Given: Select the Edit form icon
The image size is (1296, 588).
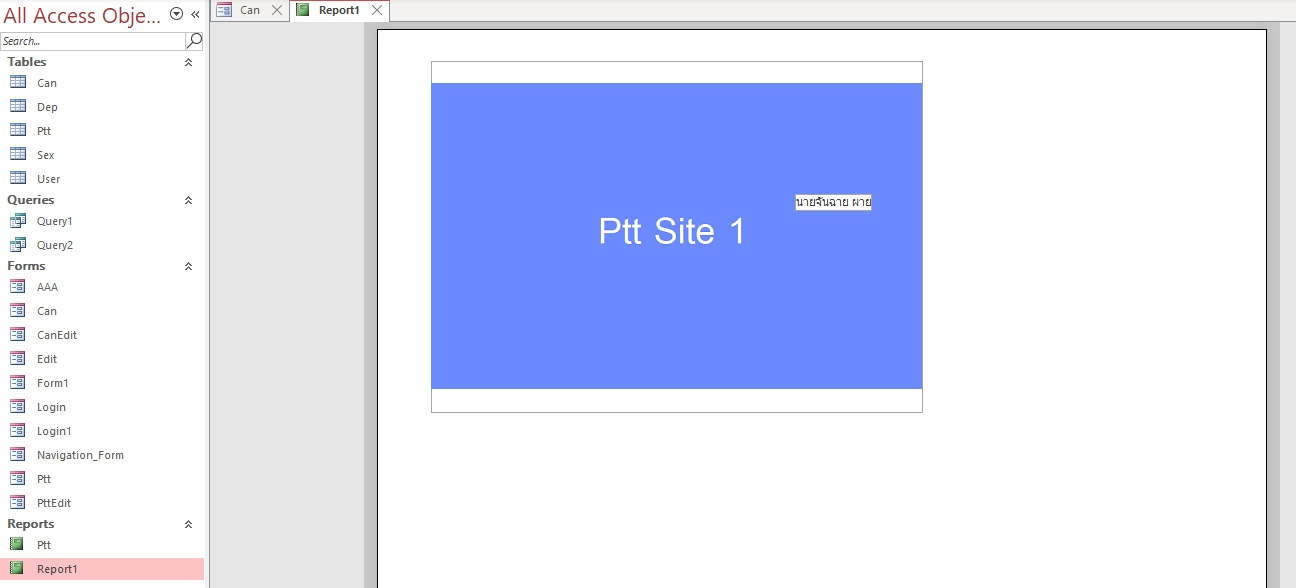Looking at the screenshot, I should 17,359.
